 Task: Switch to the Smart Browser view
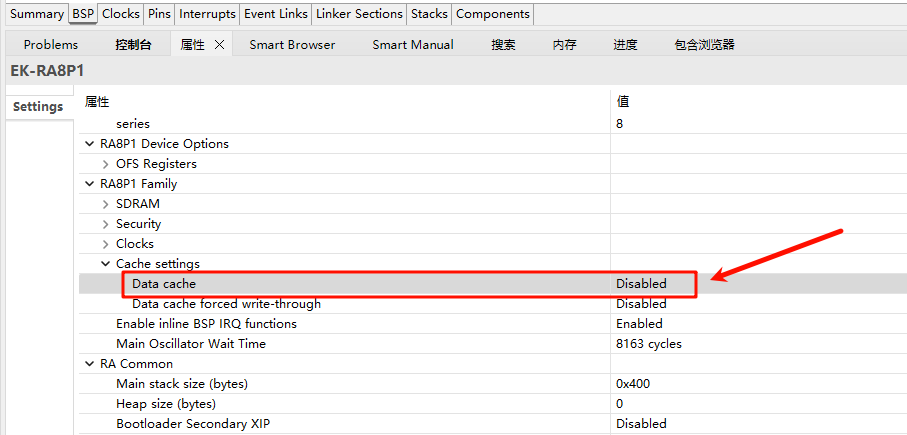292,44
